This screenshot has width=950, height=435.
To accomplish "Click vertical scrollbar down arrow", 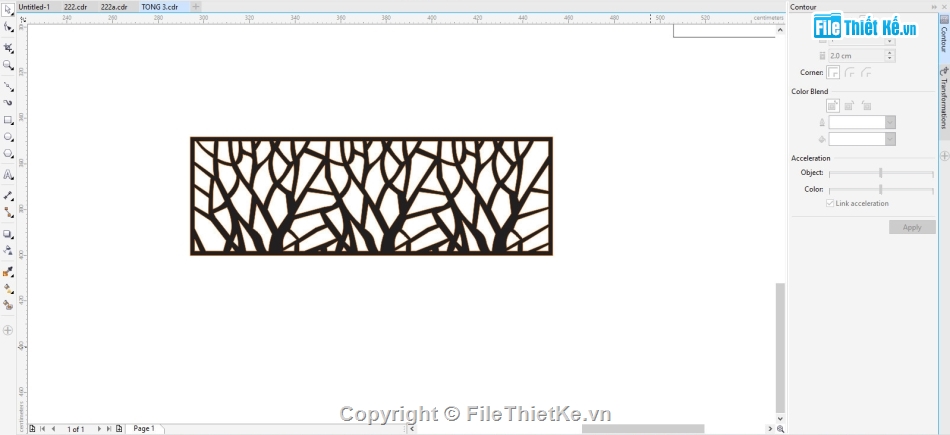I will pos(780,418).
